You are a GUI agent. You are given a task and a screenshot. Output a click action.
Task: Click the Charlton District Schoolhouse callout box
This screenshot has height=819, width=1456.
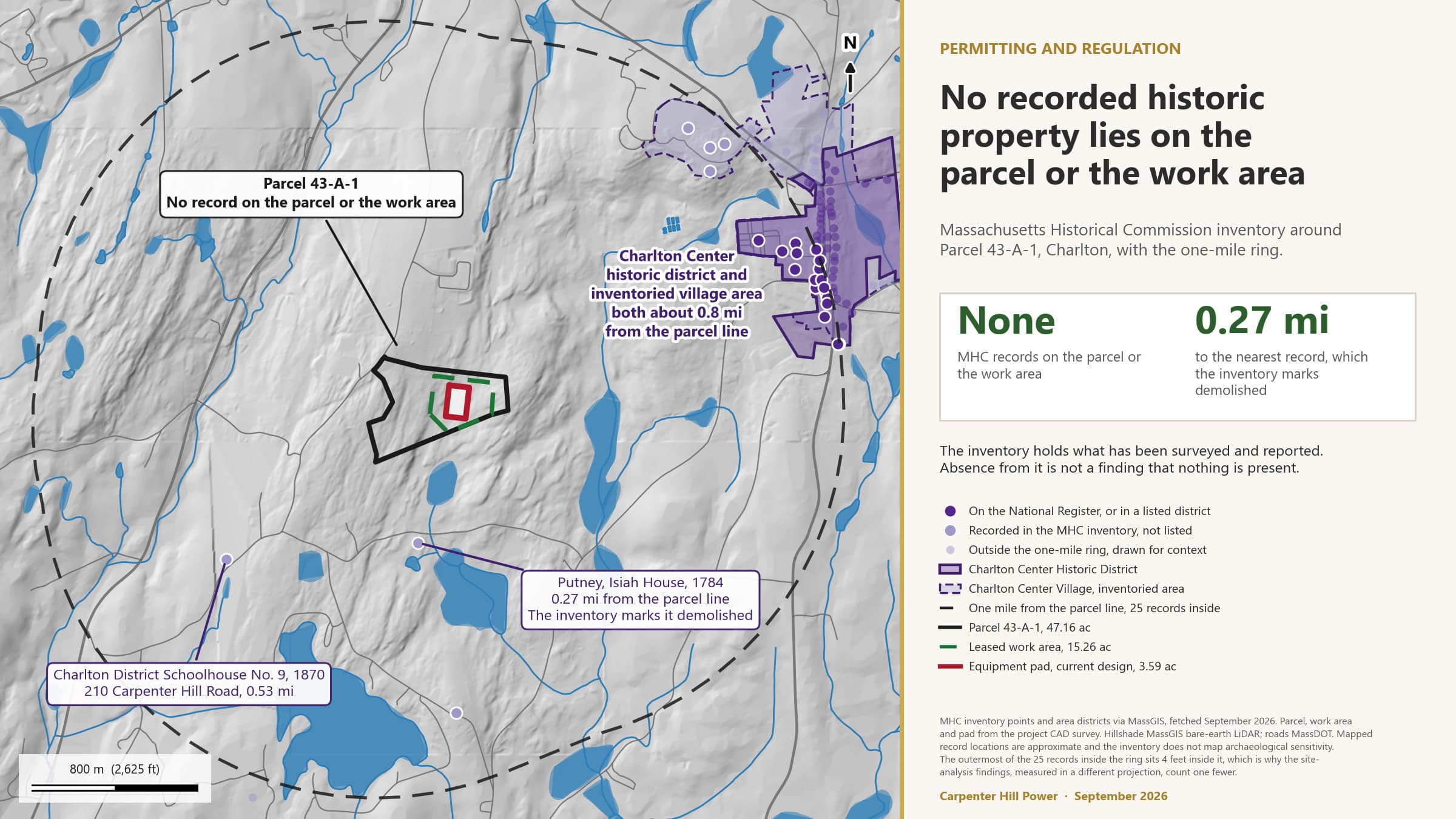tap(189, 683)
